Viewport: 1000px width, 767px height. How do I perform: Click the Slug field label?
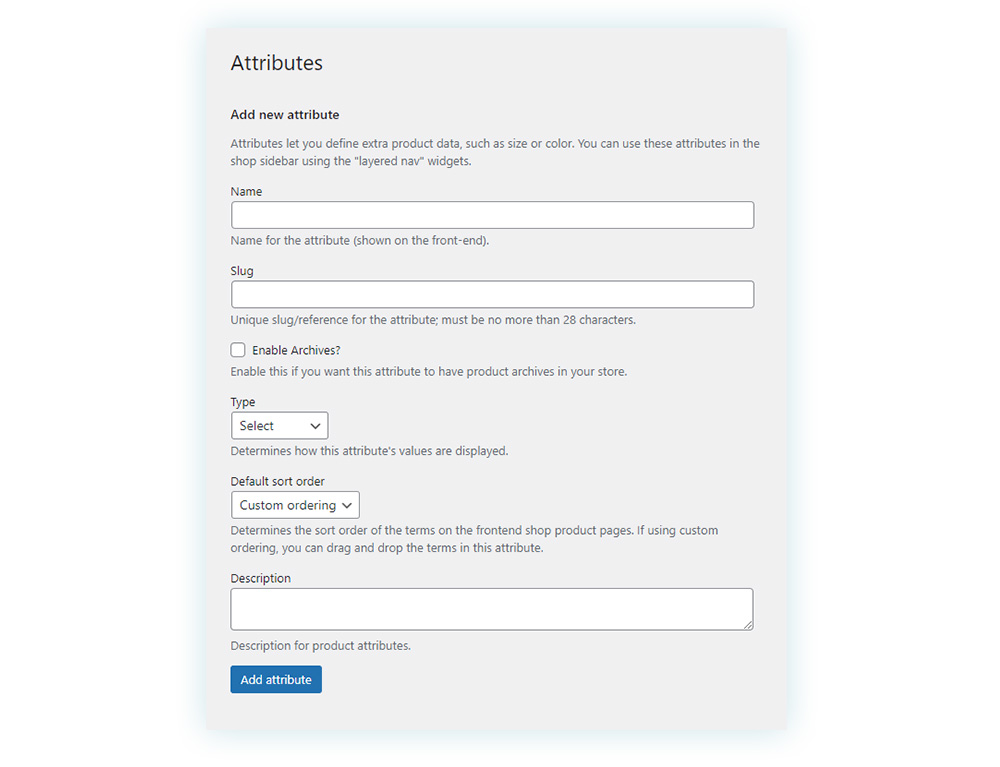242,271
